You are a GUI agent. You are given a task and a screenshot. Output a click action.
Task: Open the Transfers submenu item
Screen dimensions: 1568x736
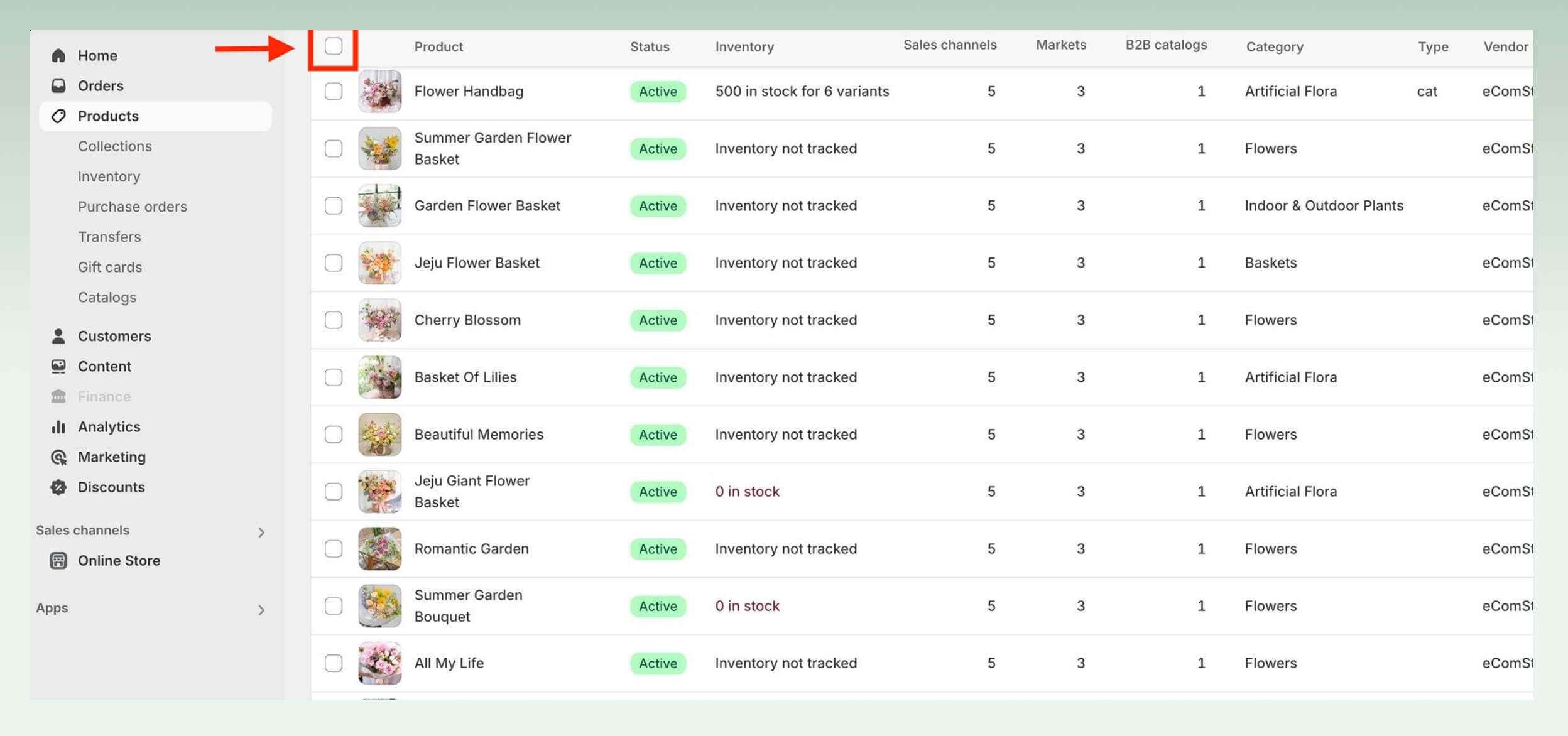(x=109, y=237)
